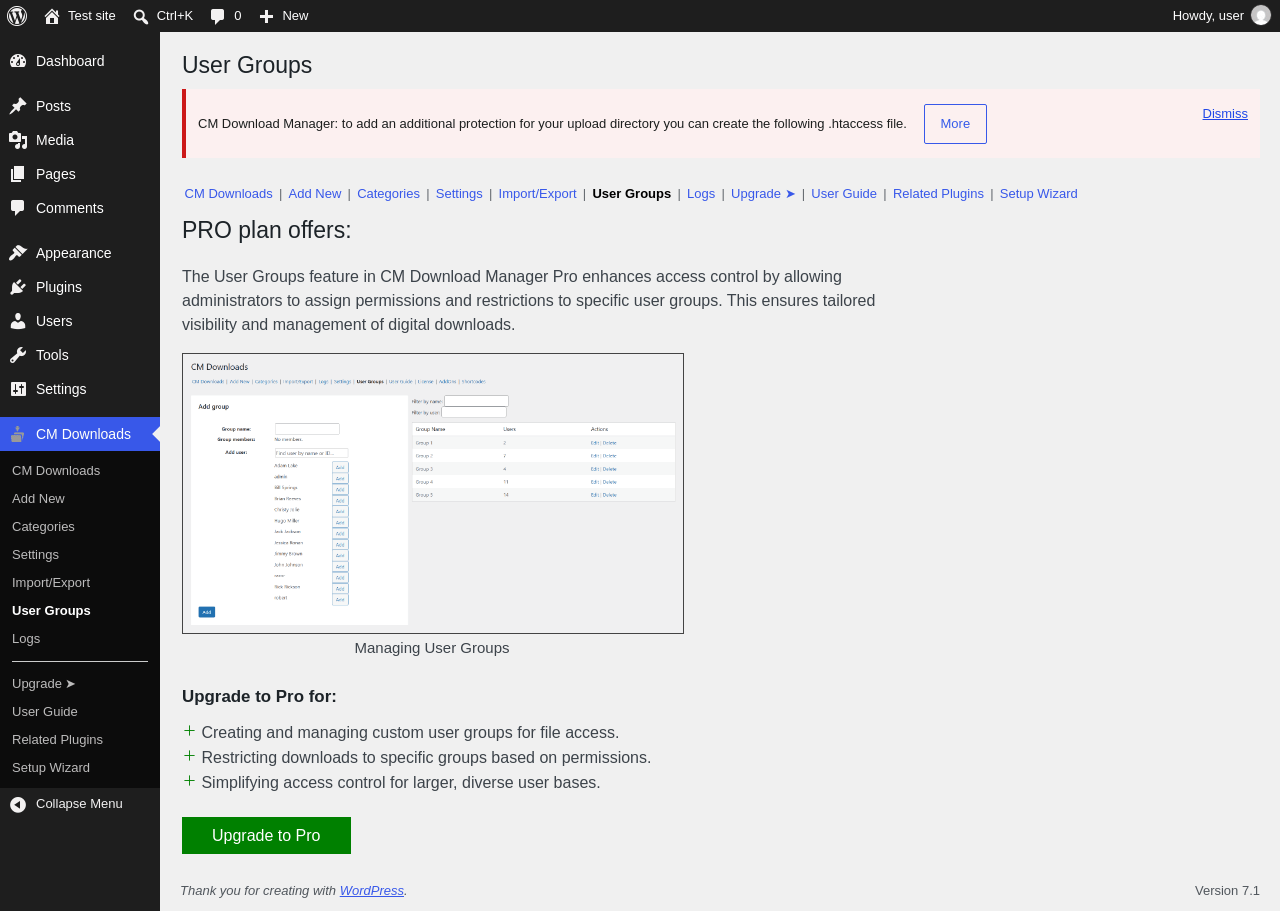Click the WordPress logo icon
Viewport: 1280px width, 911px height.
pos(17,16)
